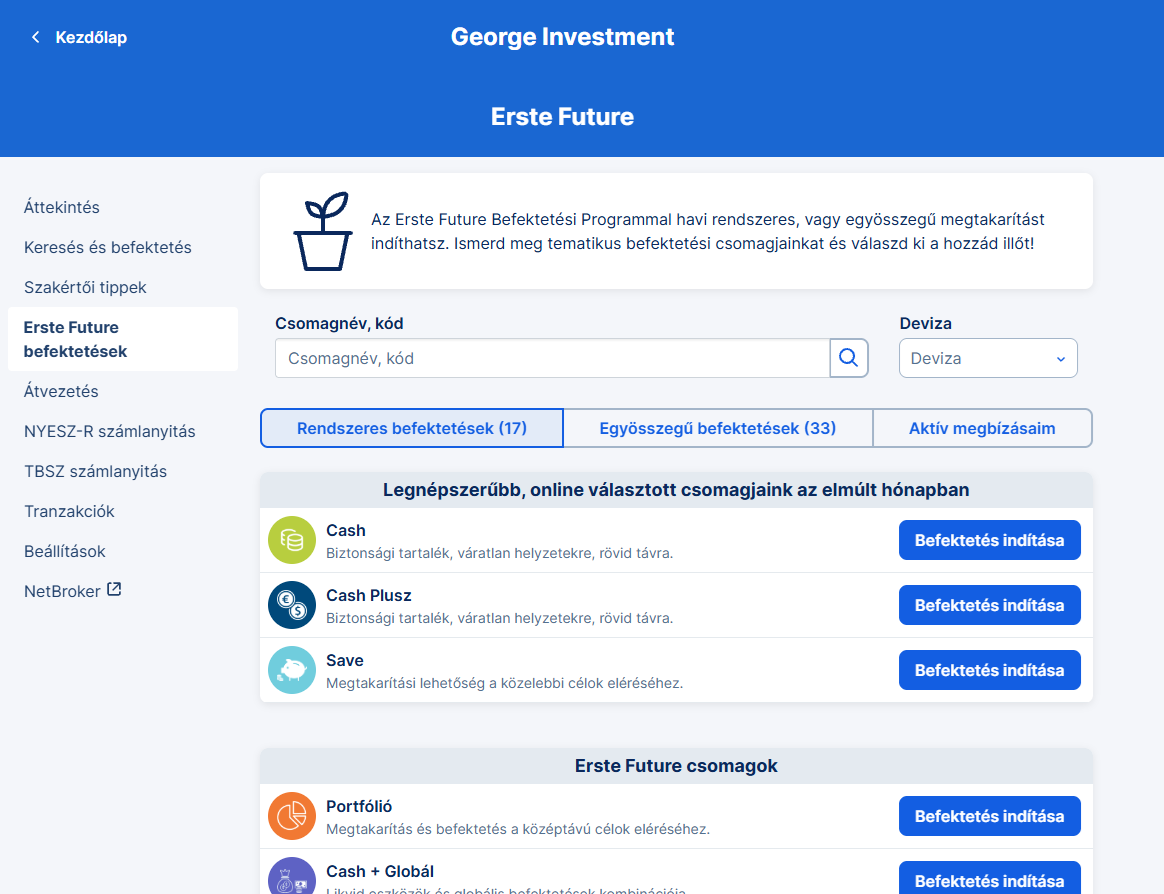Viewport: 1164px width, 894px height.
Task: Click the back arrow beside Kezdőlap
Action: 36,37
